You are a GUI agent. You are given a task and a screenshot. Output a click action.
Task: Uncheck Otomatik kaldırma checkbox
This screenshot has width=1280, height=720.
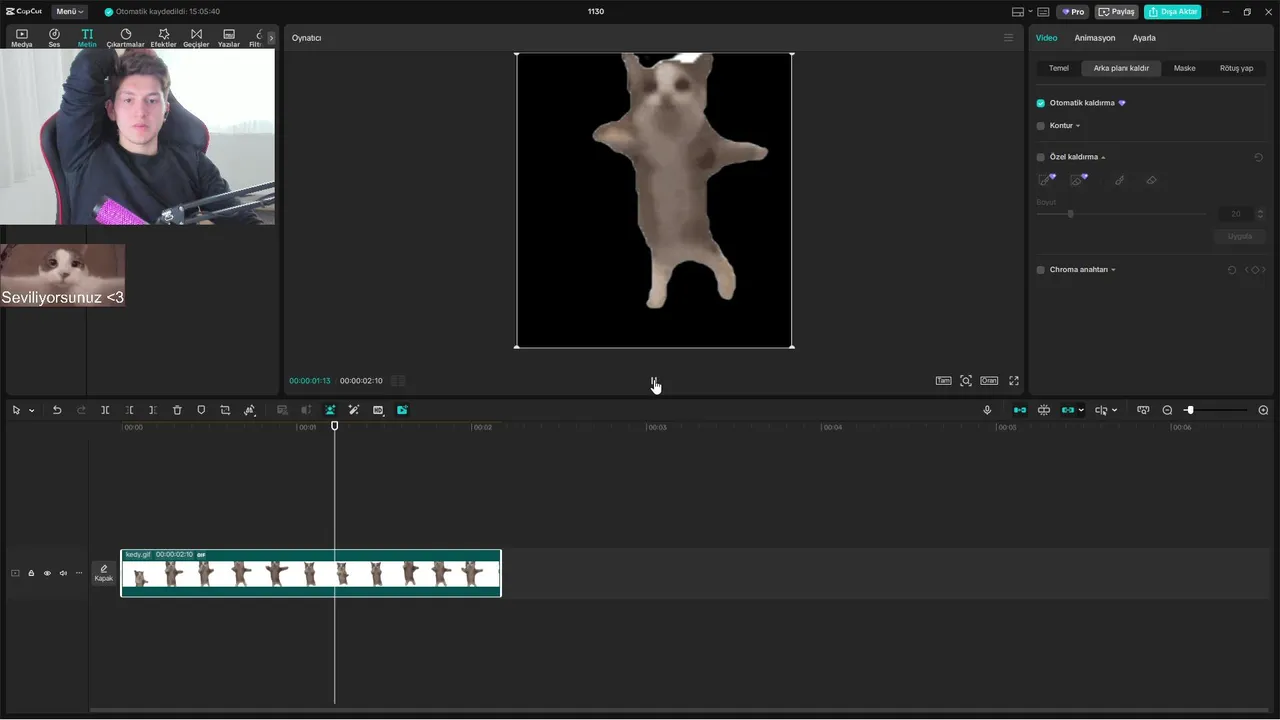[x=1041, y=103]
